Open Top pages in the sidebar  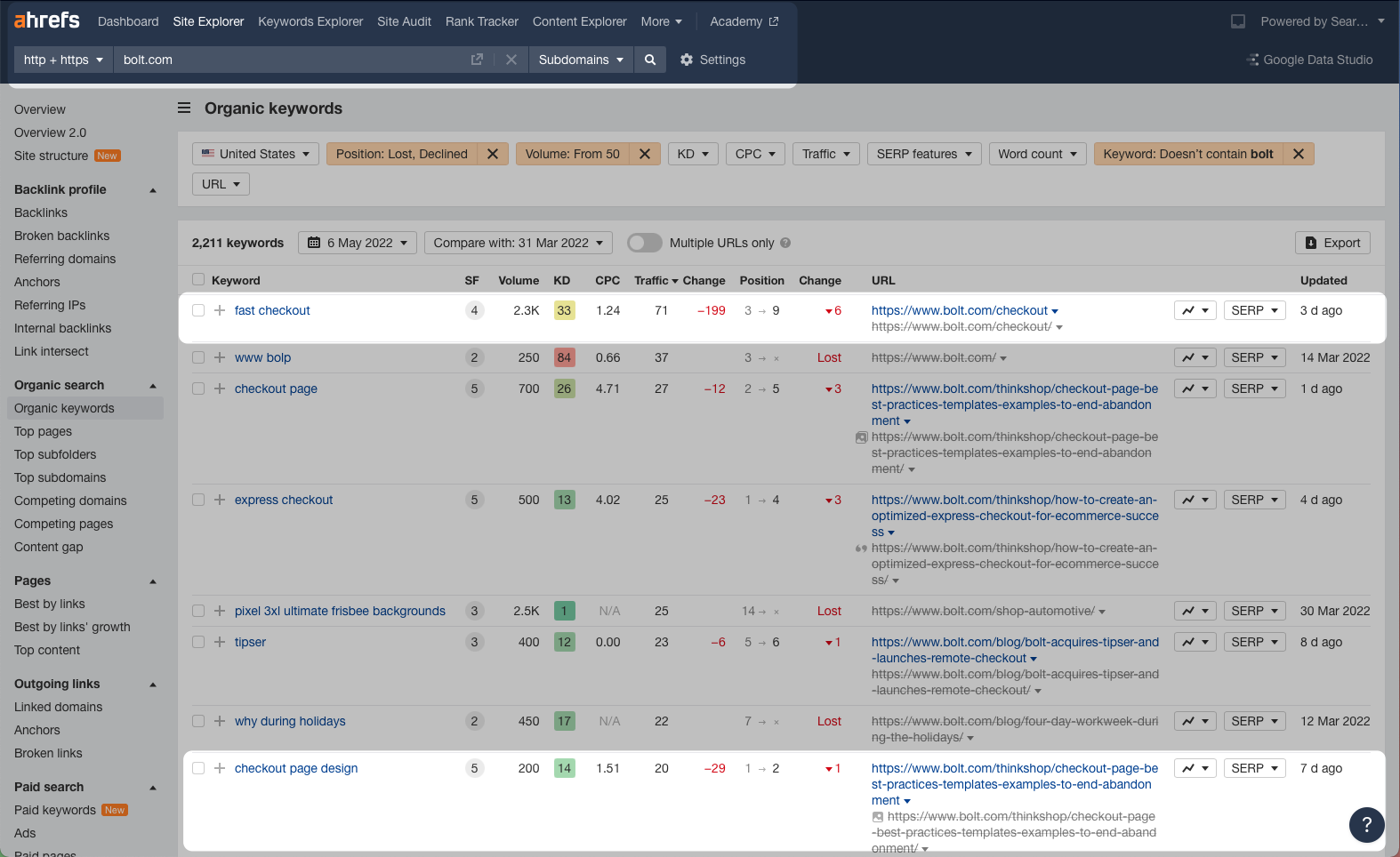43,431
